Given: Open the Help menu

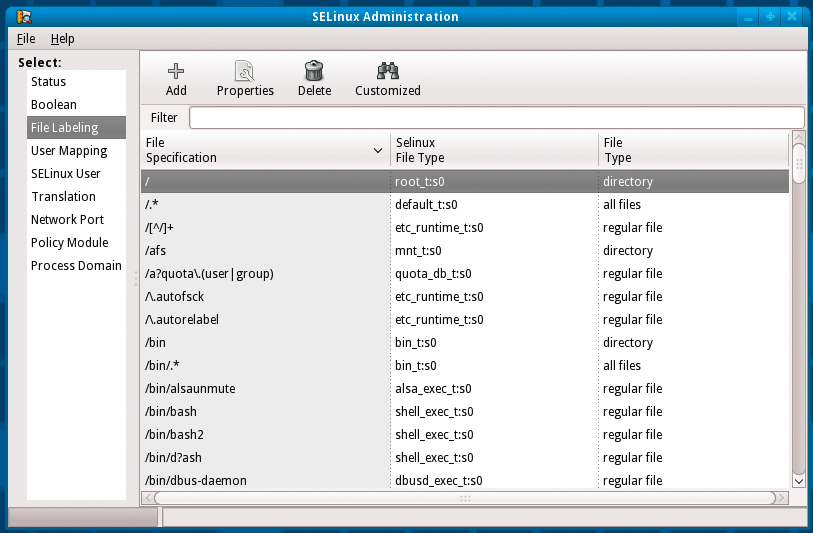Looking at the screenshot, I should coord(62,39).
